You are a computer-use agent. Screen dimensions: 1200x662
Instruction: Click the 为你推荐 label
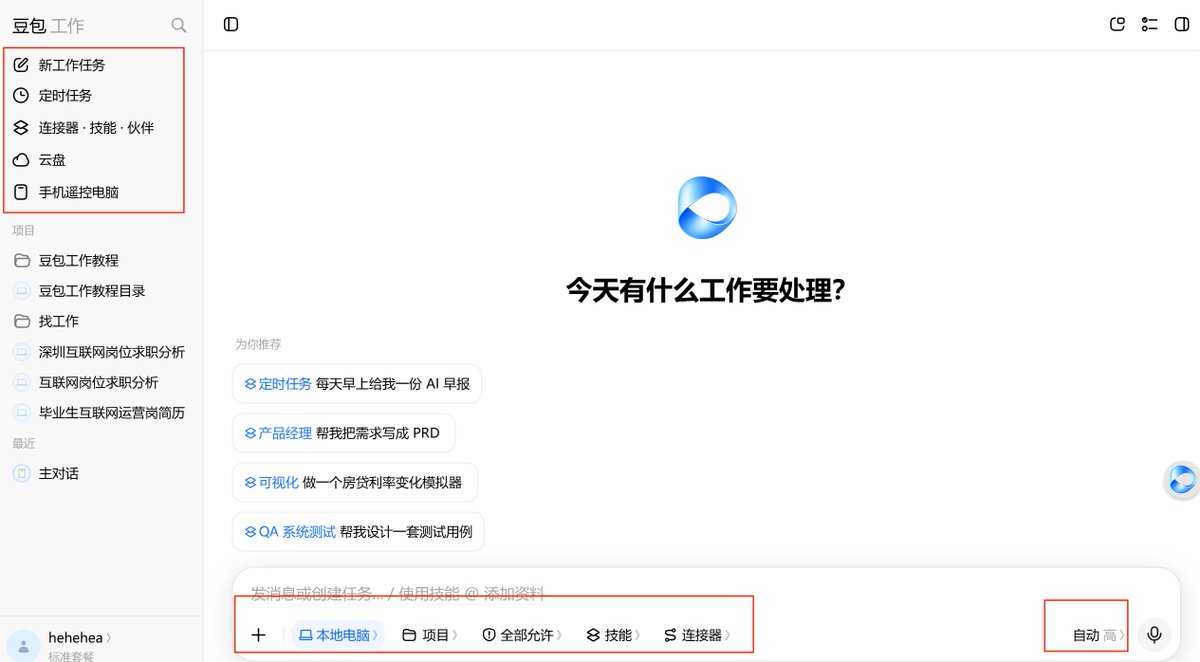coord(258,344)
